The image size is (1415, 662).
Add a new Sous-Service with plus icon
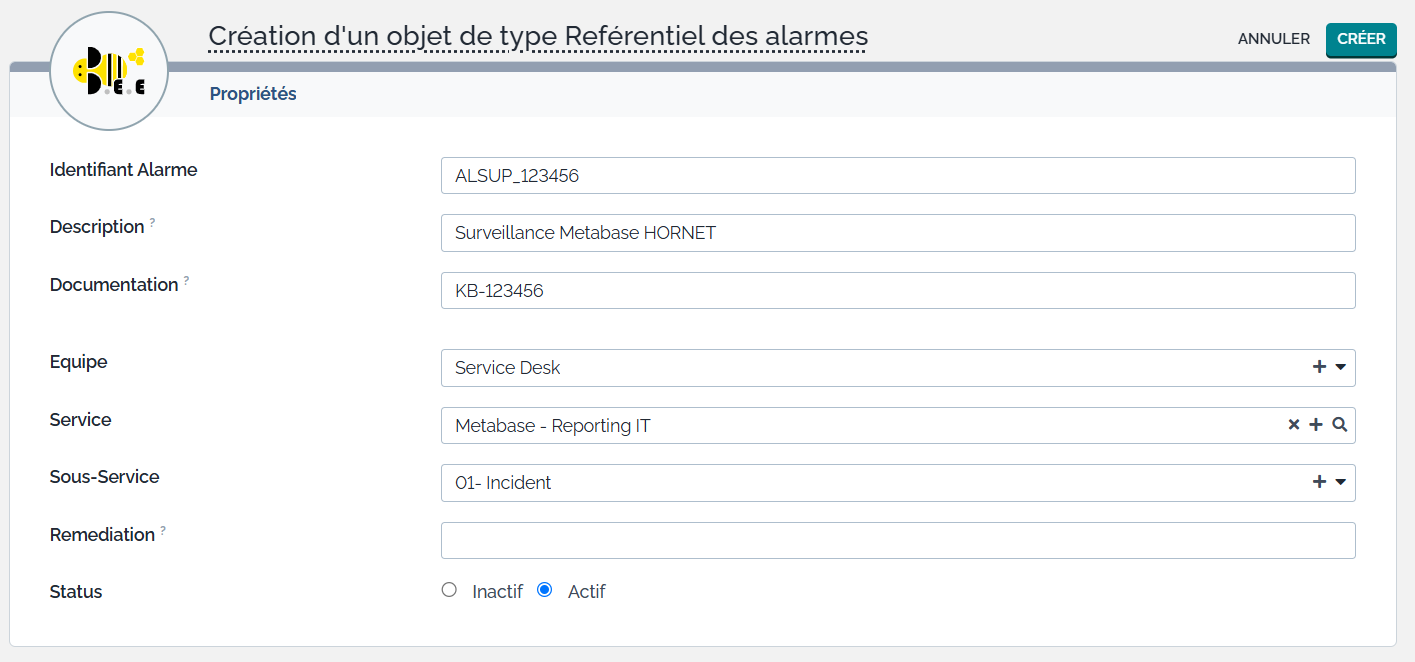click(x=1319, y=482)
